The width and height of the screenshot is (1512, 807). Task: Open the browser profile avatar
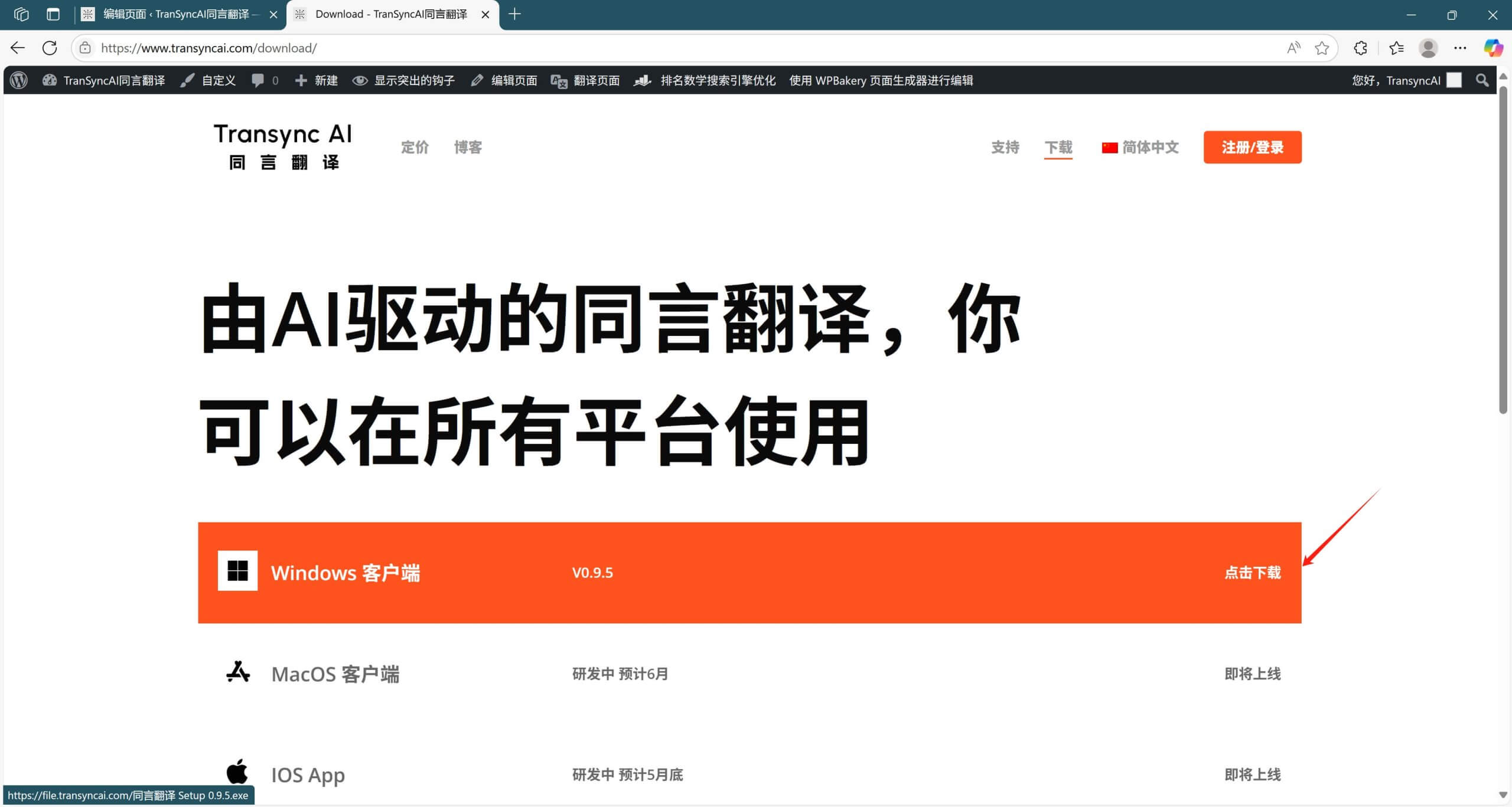(x=1428, y=48)
